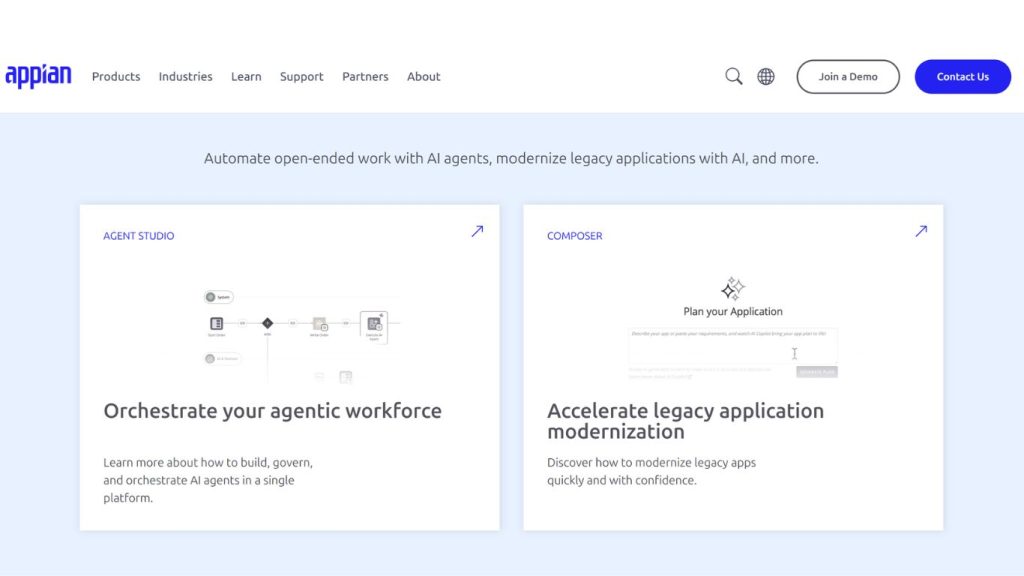This screenshot has width=1024, height=576.
Task: Open the globe language selector icon
Action: coord(765,75)
